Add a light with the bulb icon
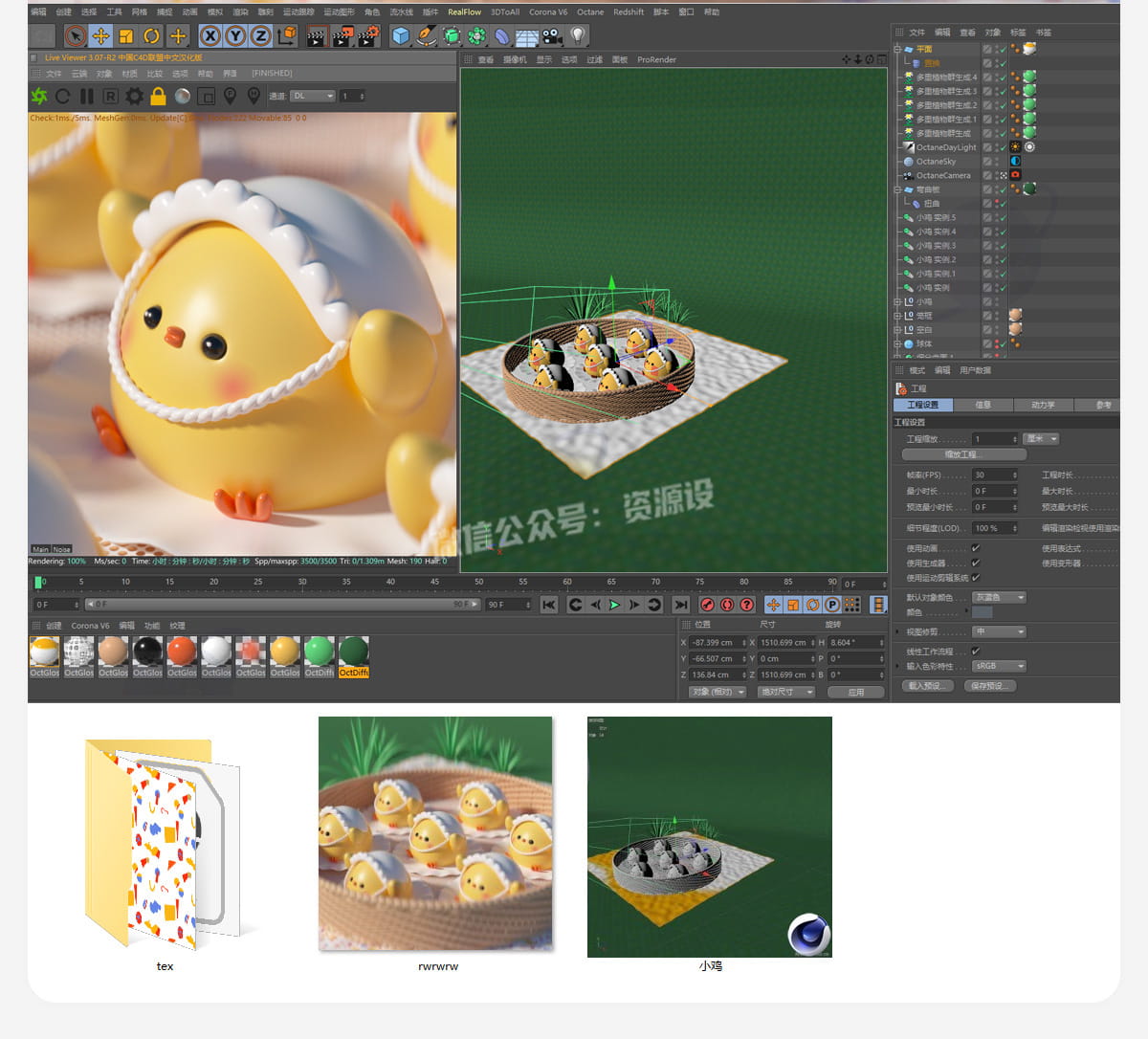Image resolution: width=1148 pixels, height=1039 pixels. [578, 36]
